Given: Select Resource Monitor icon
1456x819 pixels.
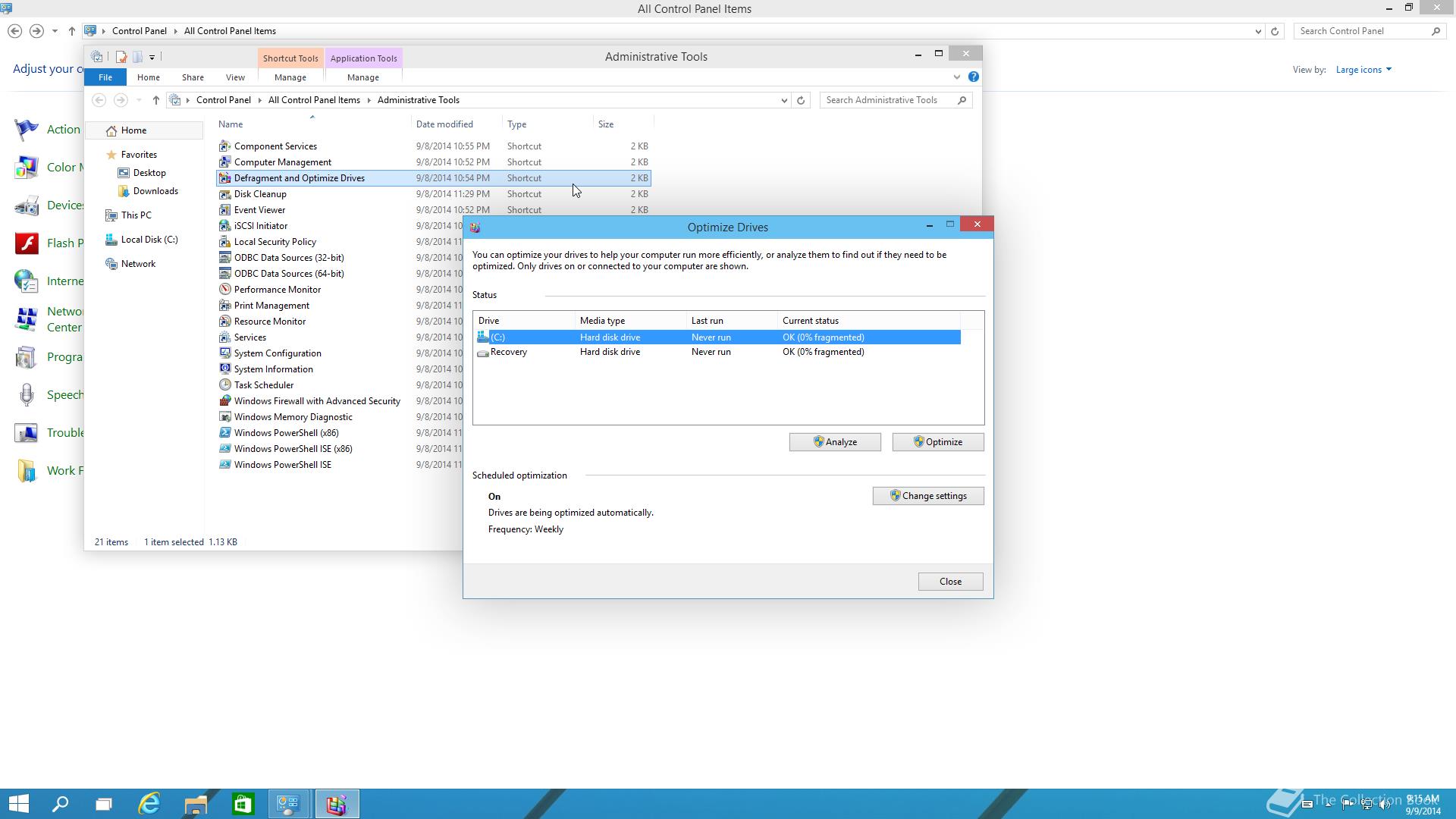Looking at the screenshot, I should pyautogui.click(x=224, y=322).
